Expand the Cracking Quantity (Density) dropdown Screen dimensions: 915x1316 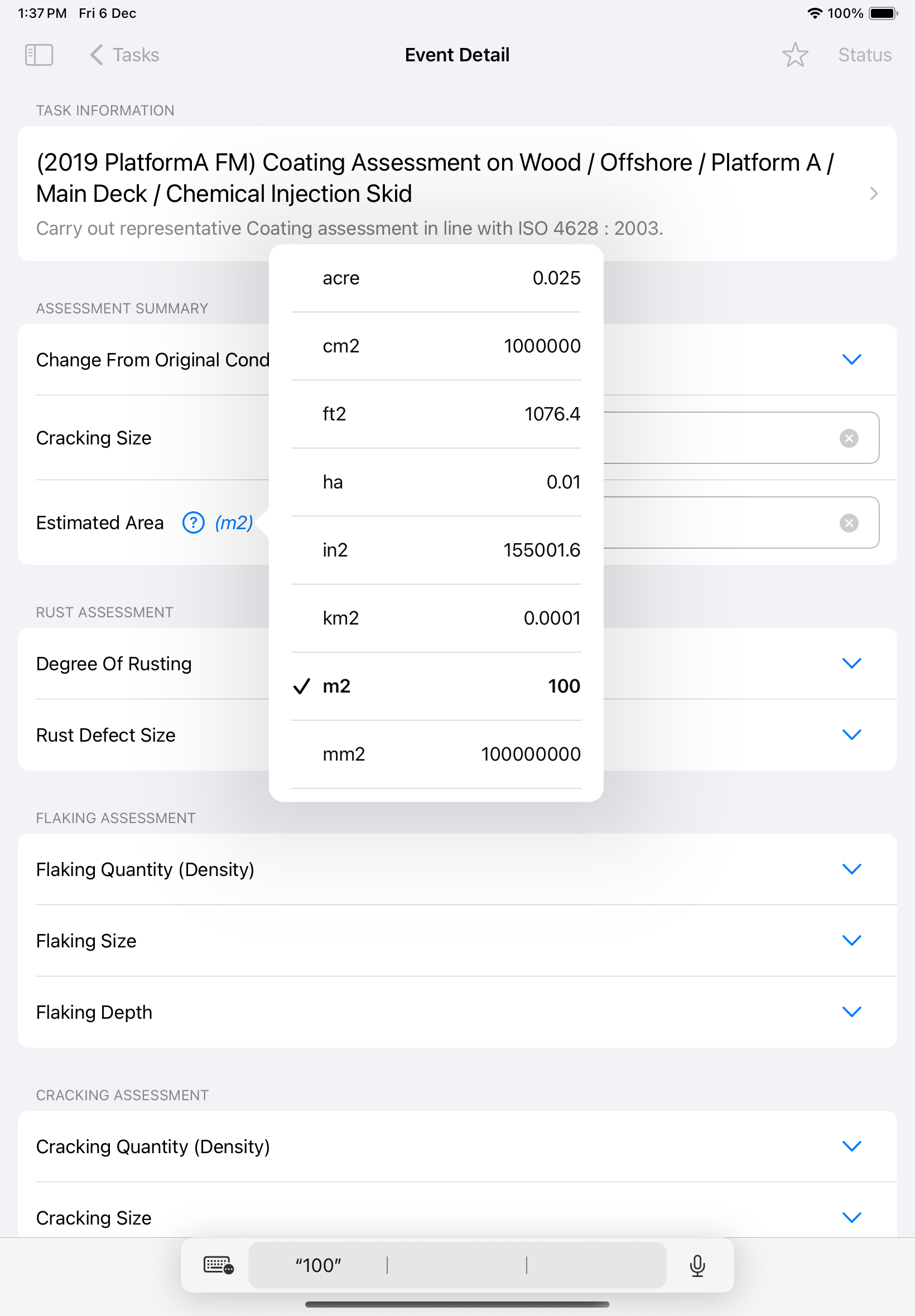(851, 1146)
